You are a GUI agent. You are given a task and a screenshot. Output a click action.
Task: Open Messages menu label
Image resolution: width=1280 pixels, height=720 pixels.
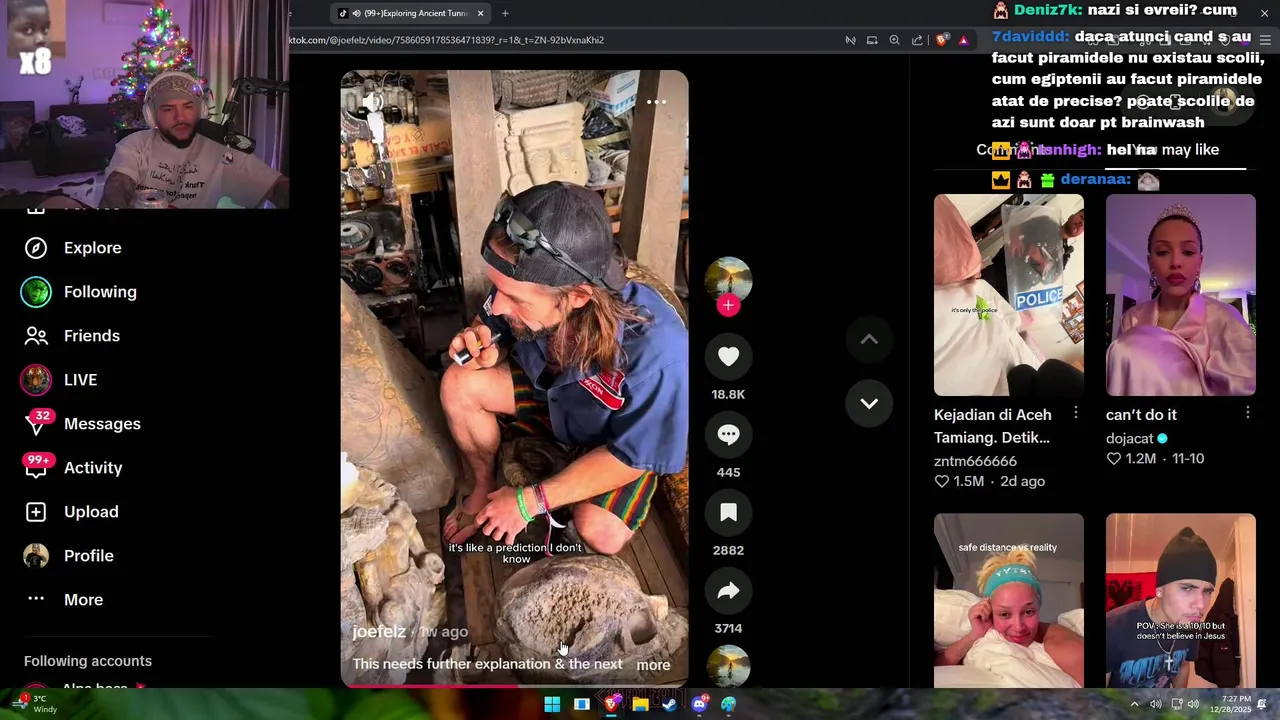coord(102,424)
